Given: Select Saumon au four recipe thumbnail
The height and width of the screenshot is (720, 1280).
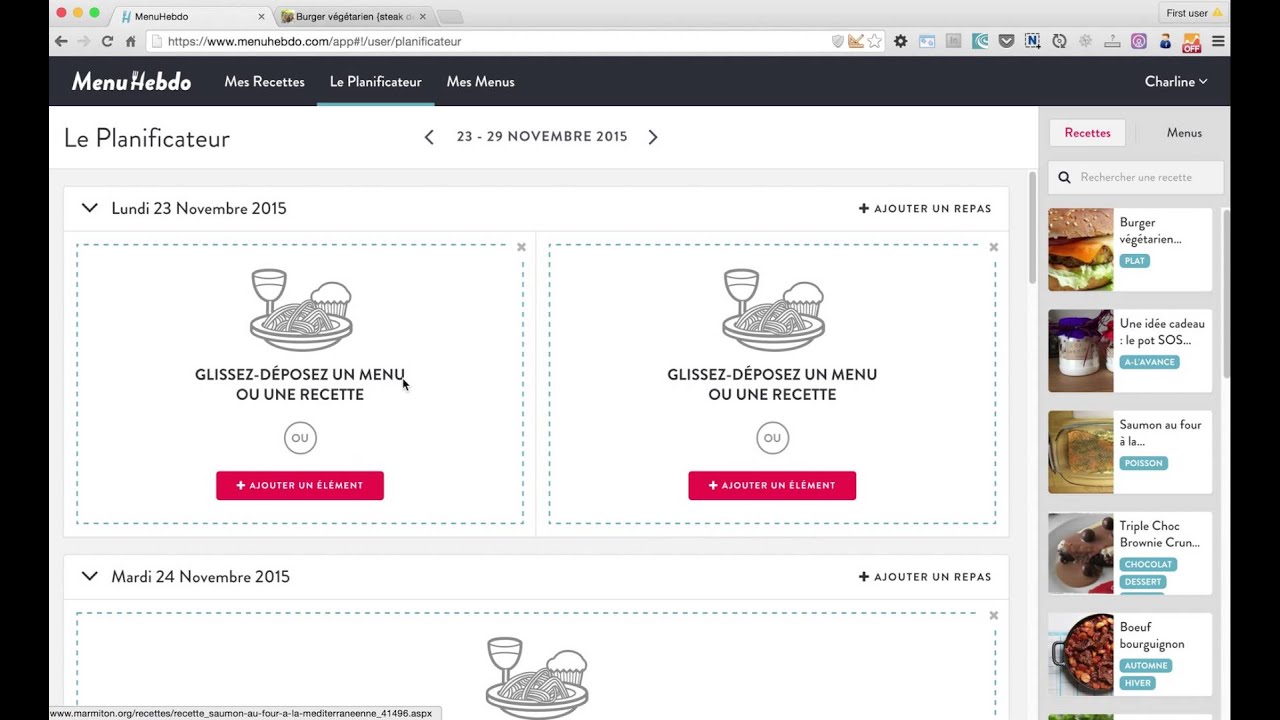Looking at the screenshot, I should tap(1080, 451).
